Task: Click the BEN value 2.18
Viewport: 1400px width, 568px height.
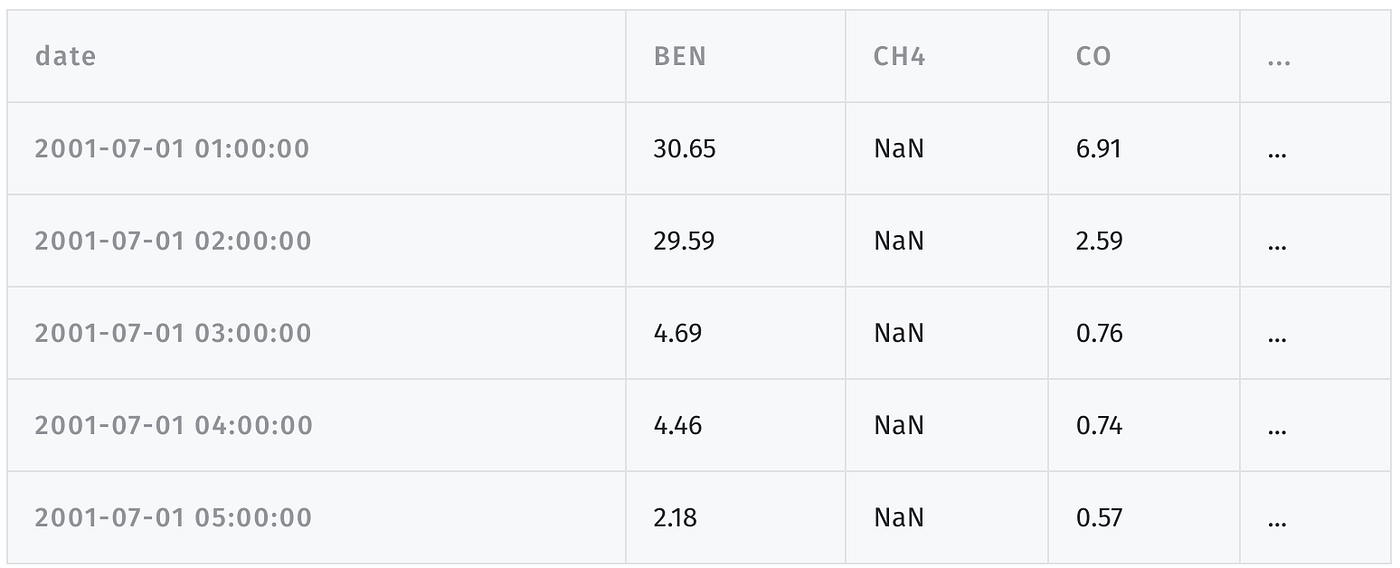Action: coord(675,517)
